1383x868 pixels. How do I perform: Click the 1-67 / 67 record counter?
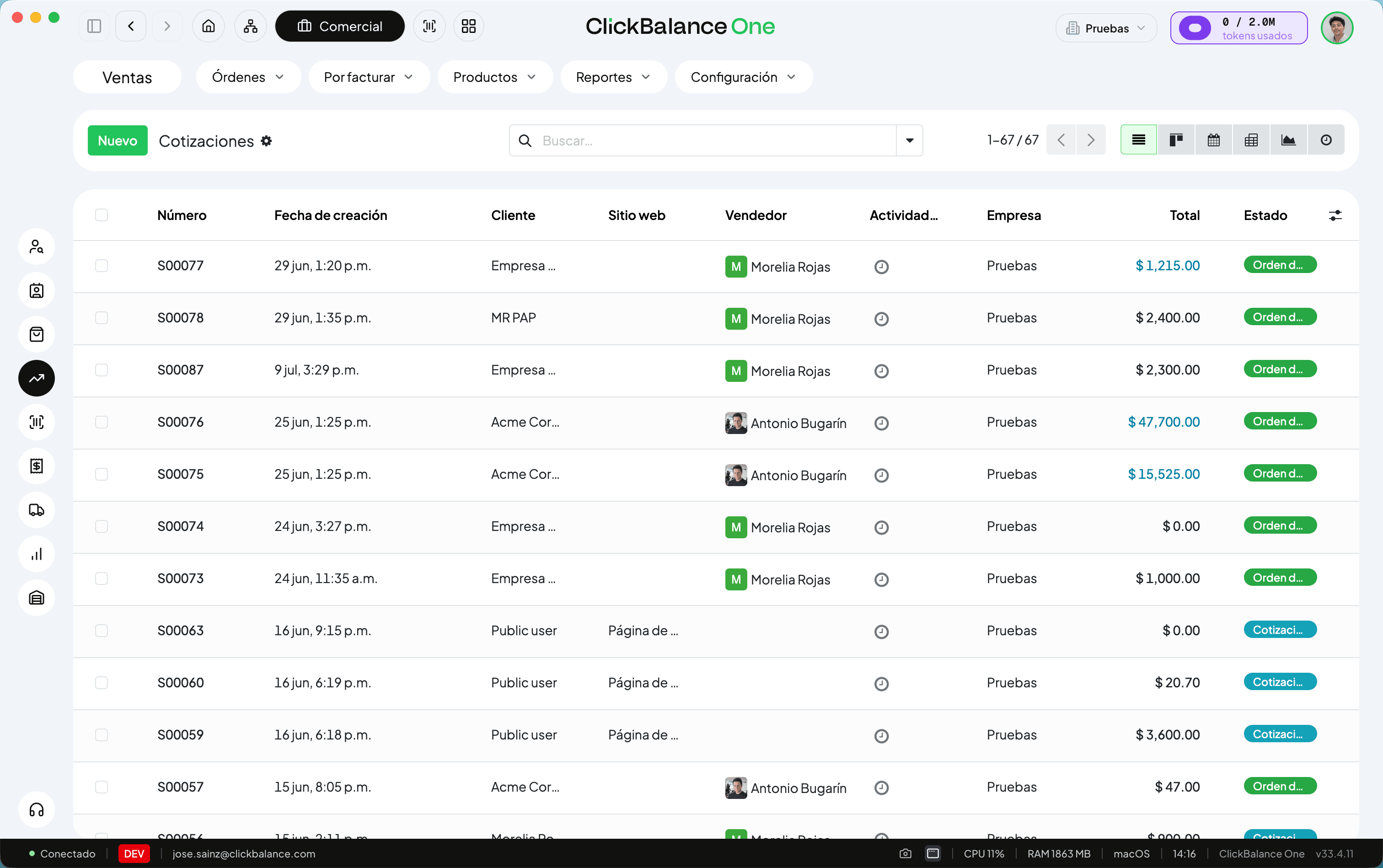pyautogui.click(x=1013, y=140)
